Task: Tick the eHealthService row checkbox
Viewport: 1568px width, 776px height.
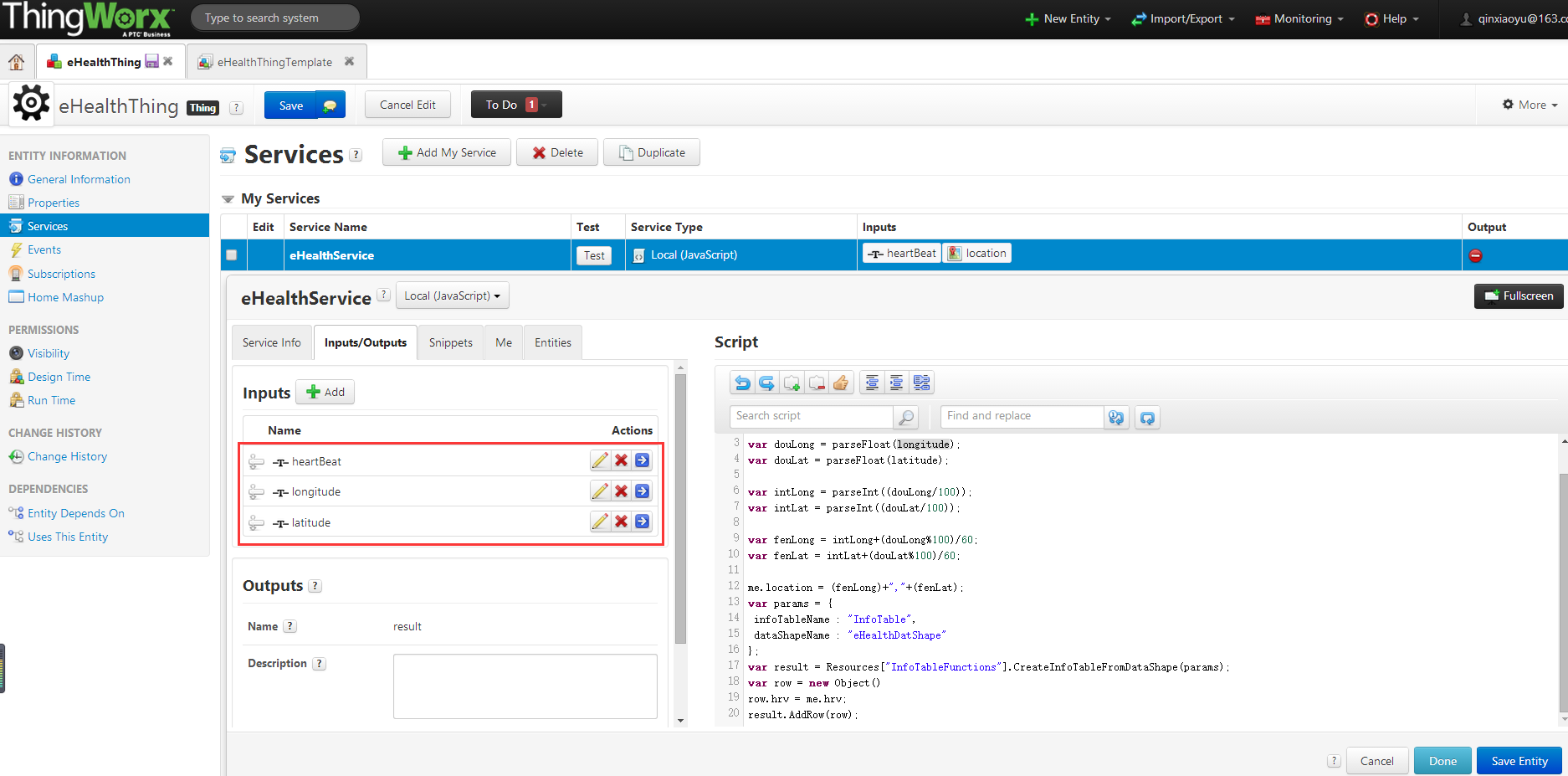Action: (x=232, y=255)
